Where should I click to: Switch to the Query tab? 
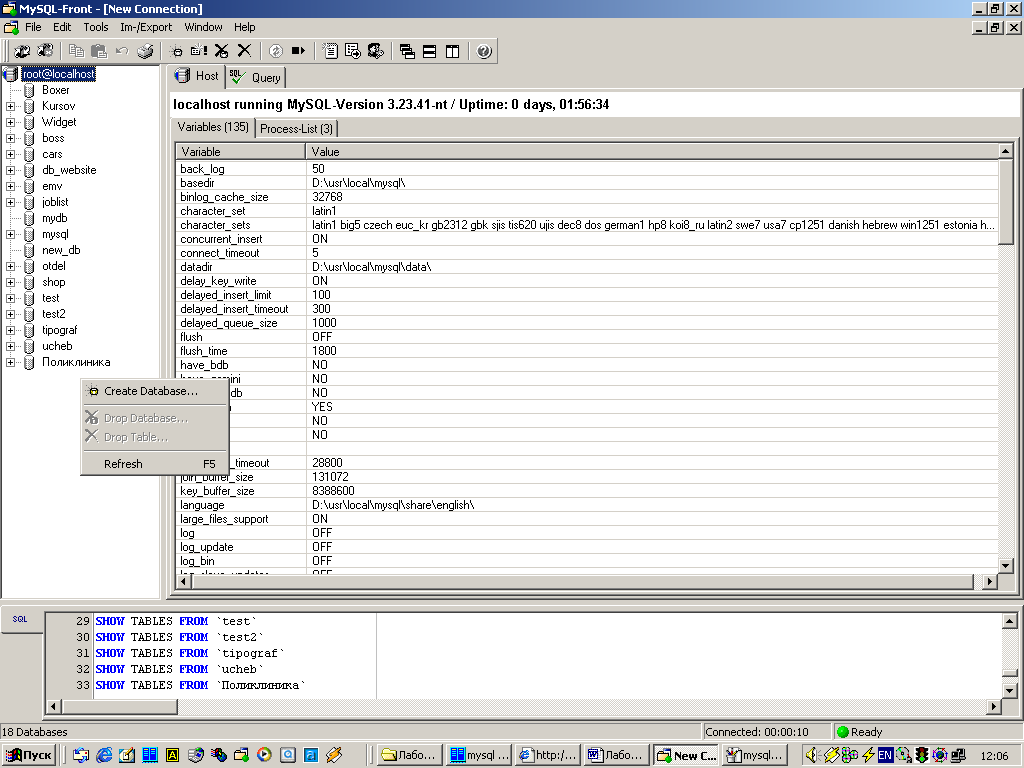point(256,77)
